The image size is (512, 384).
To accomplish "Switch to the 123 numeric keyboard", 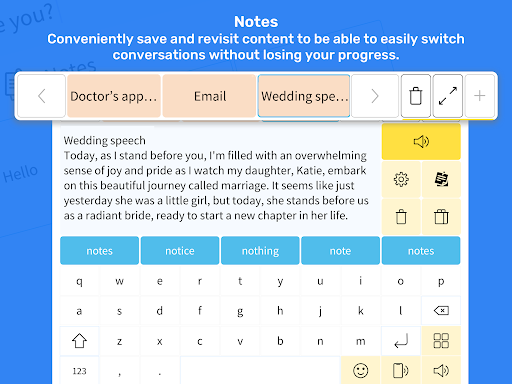I will tap(79, 371).
